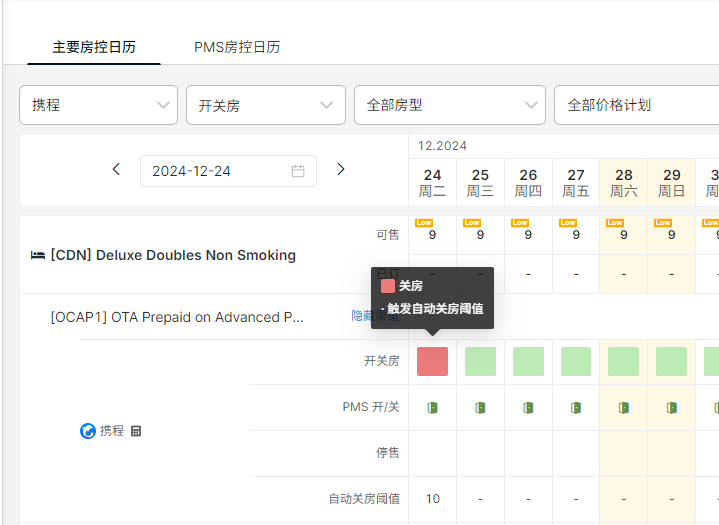Go to previous date with left arrow
This screenshot has width=719, height=525.
(116, 169)
